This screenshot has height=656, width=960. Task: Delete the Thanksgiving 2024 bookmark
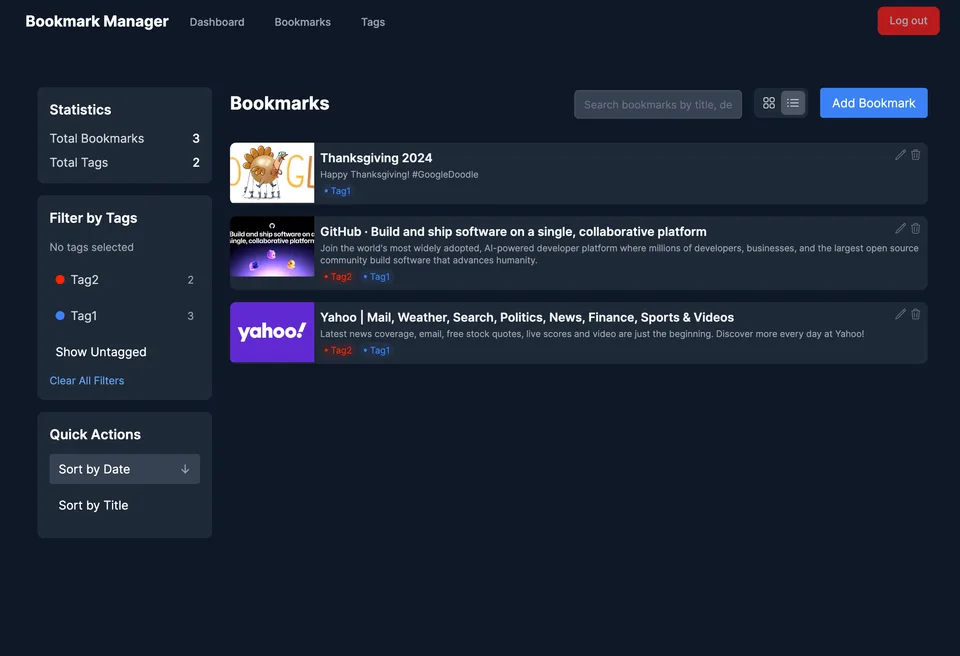915,155
